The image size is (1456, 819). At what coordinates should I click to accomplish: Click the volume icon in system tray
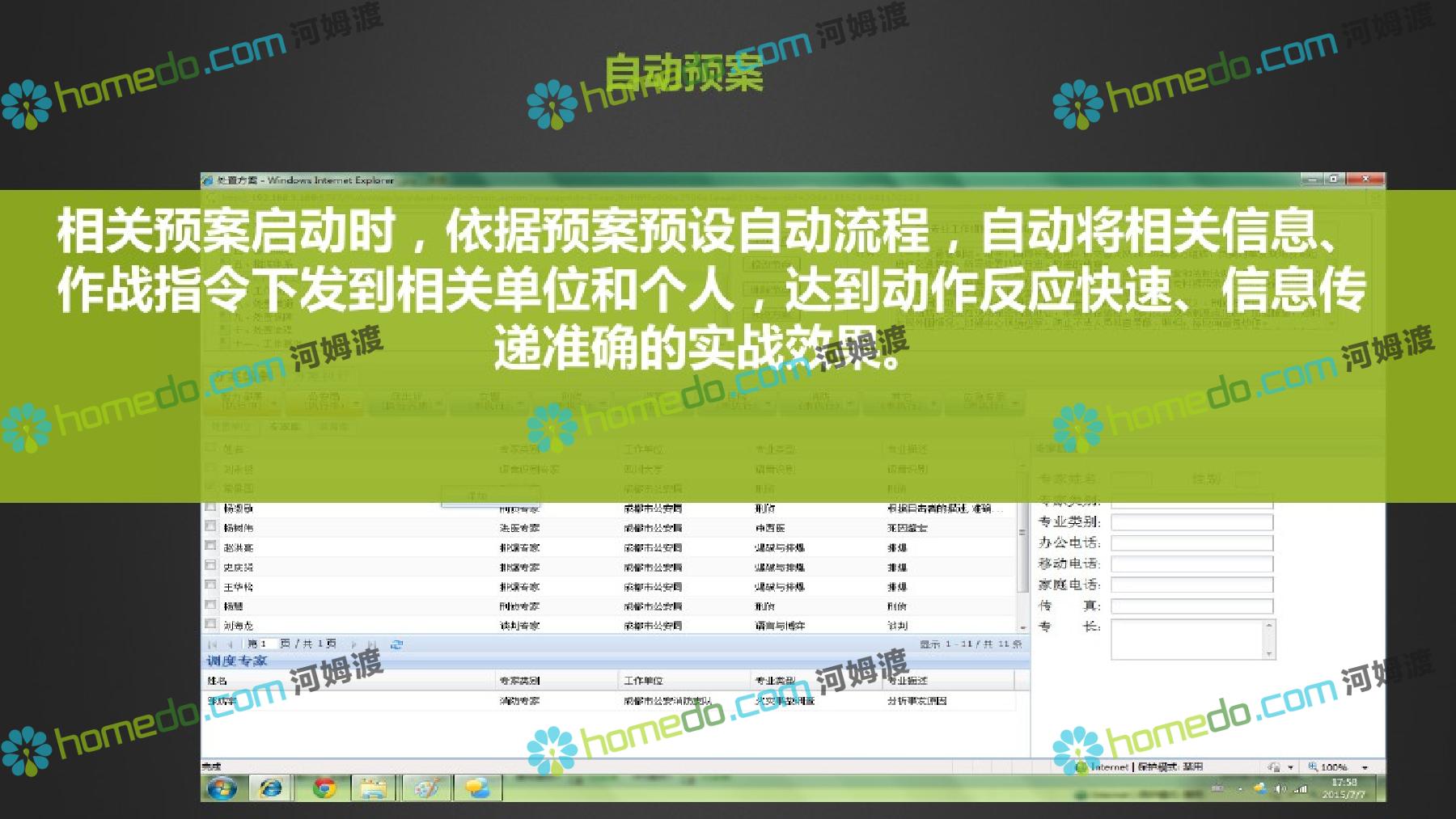click(x=1280, y=788)
